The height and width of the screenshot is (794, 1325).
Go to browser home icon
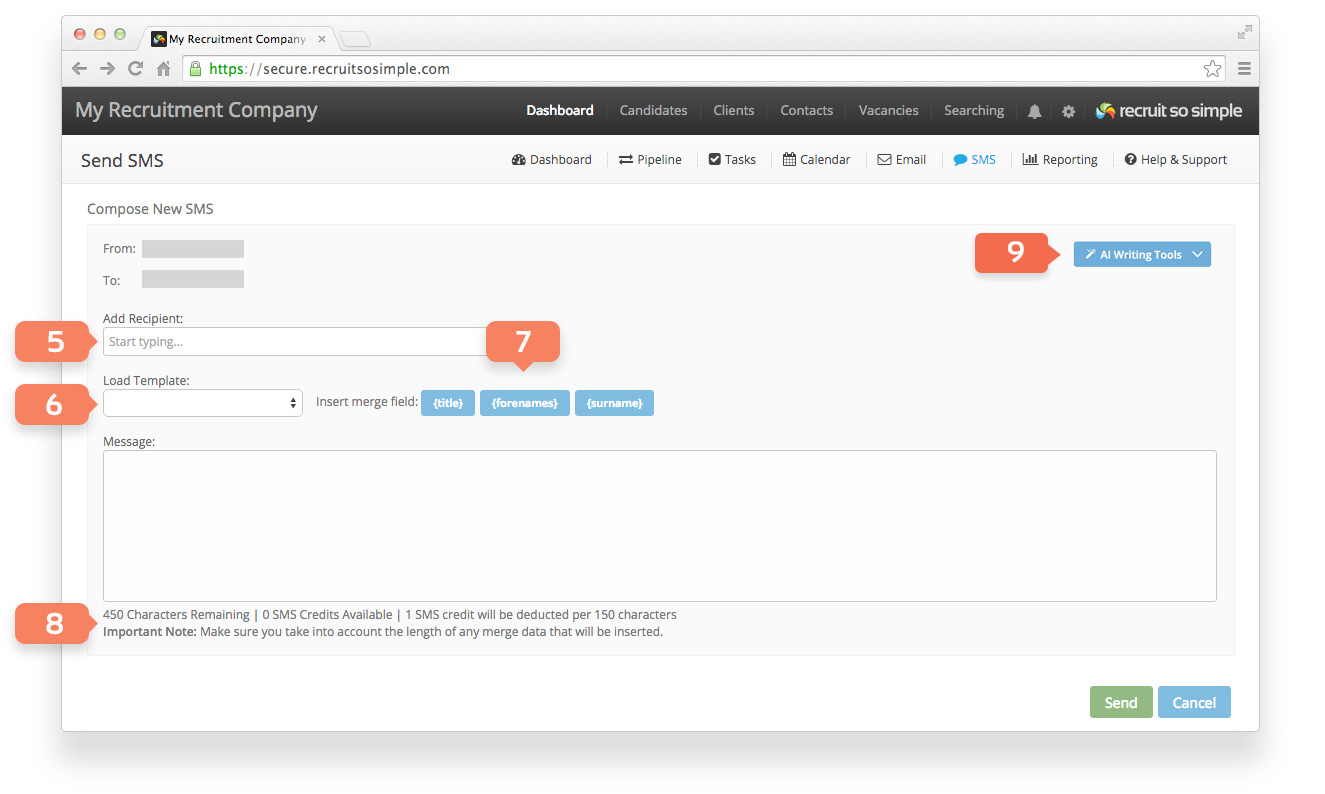pyautogui.click(x=163, y=69)
